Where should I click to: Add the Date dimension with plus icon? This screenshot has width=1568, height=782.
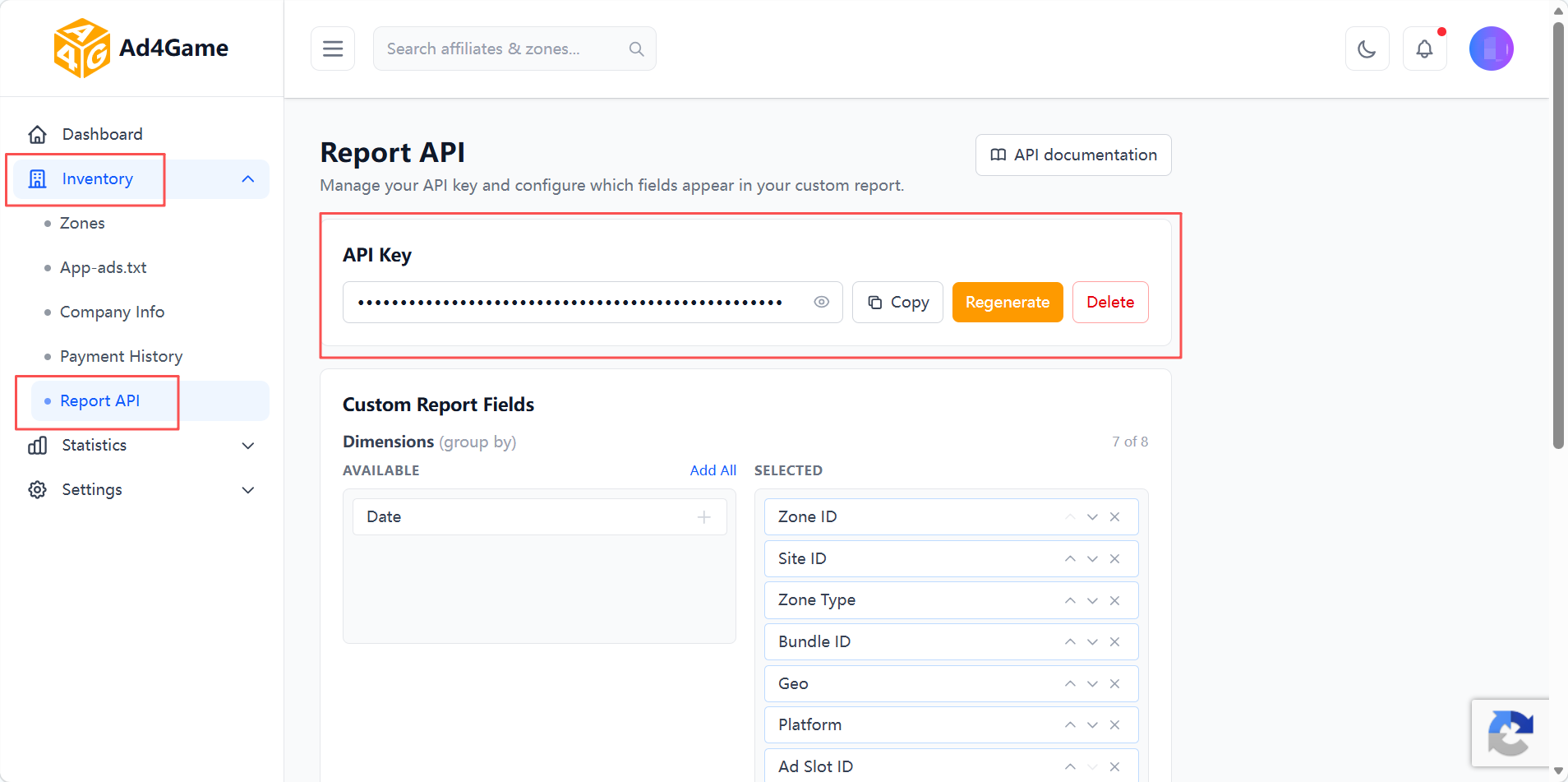coord(703,517)
